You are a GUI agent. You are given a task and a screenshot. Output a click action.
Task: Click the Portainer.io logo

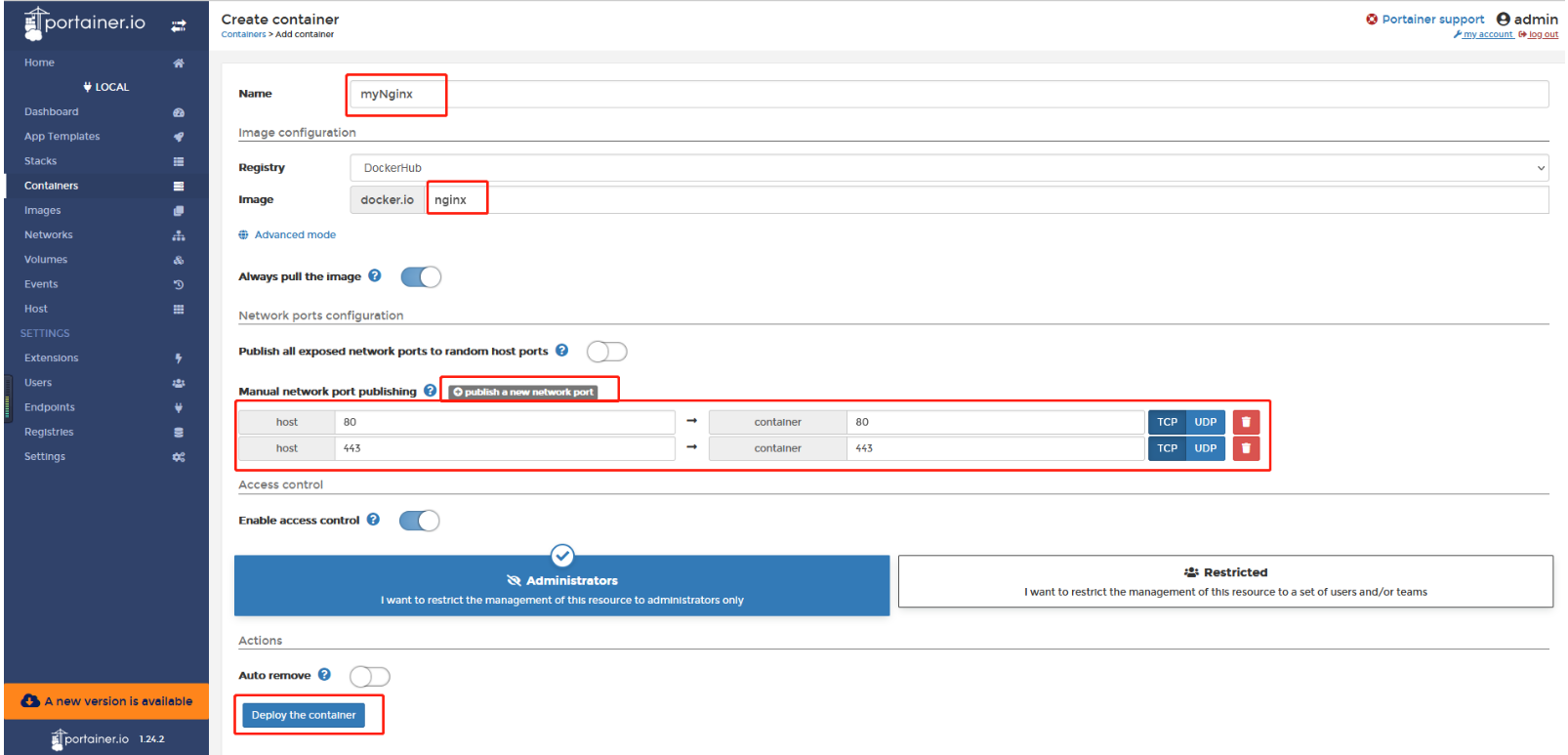tap(85, 23)
